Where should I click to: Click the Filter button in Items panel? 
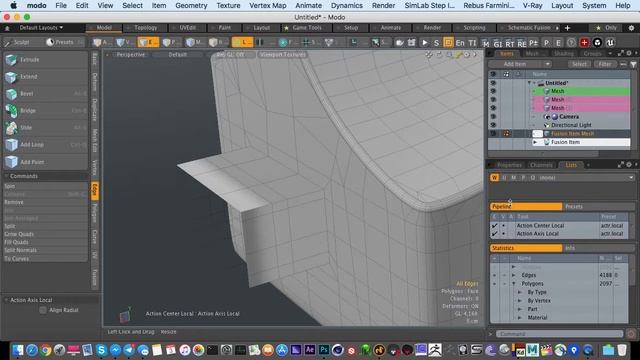pyautogui.click(x=604, y=64)
